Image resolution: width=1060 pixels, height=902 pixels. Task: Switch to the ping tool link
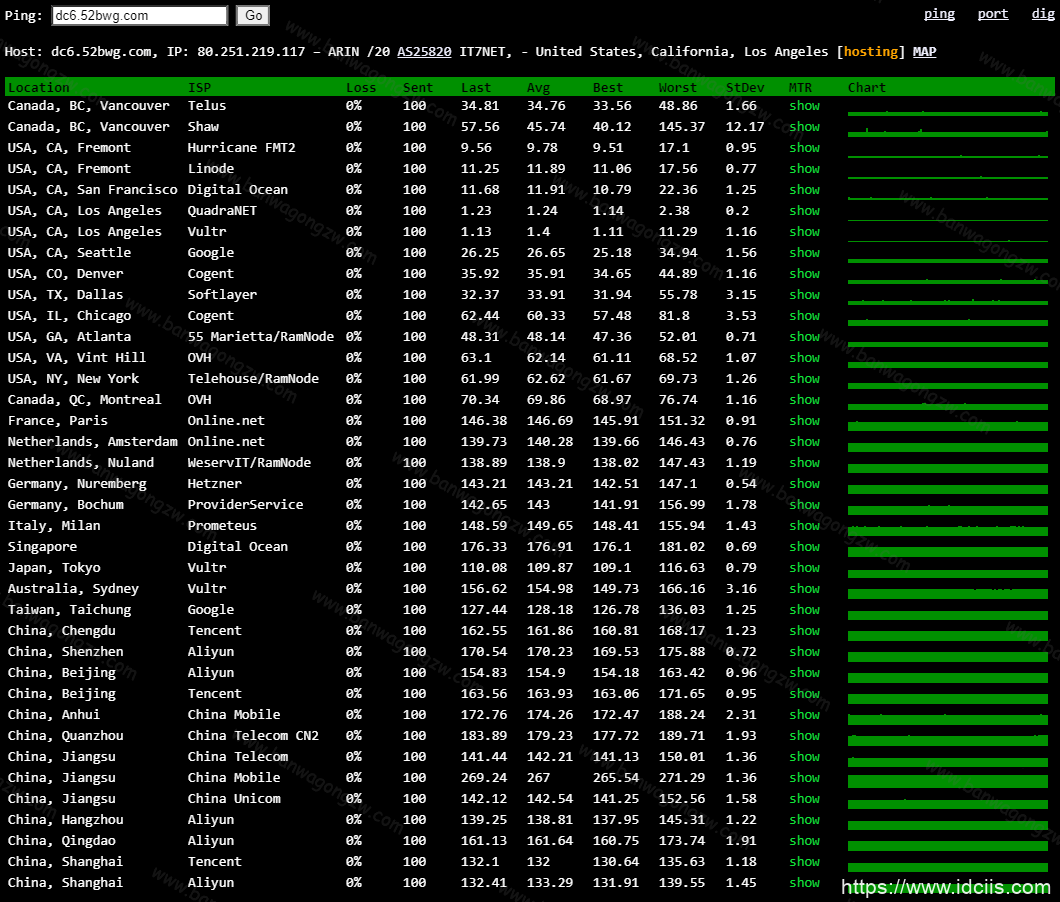[939, 14]
